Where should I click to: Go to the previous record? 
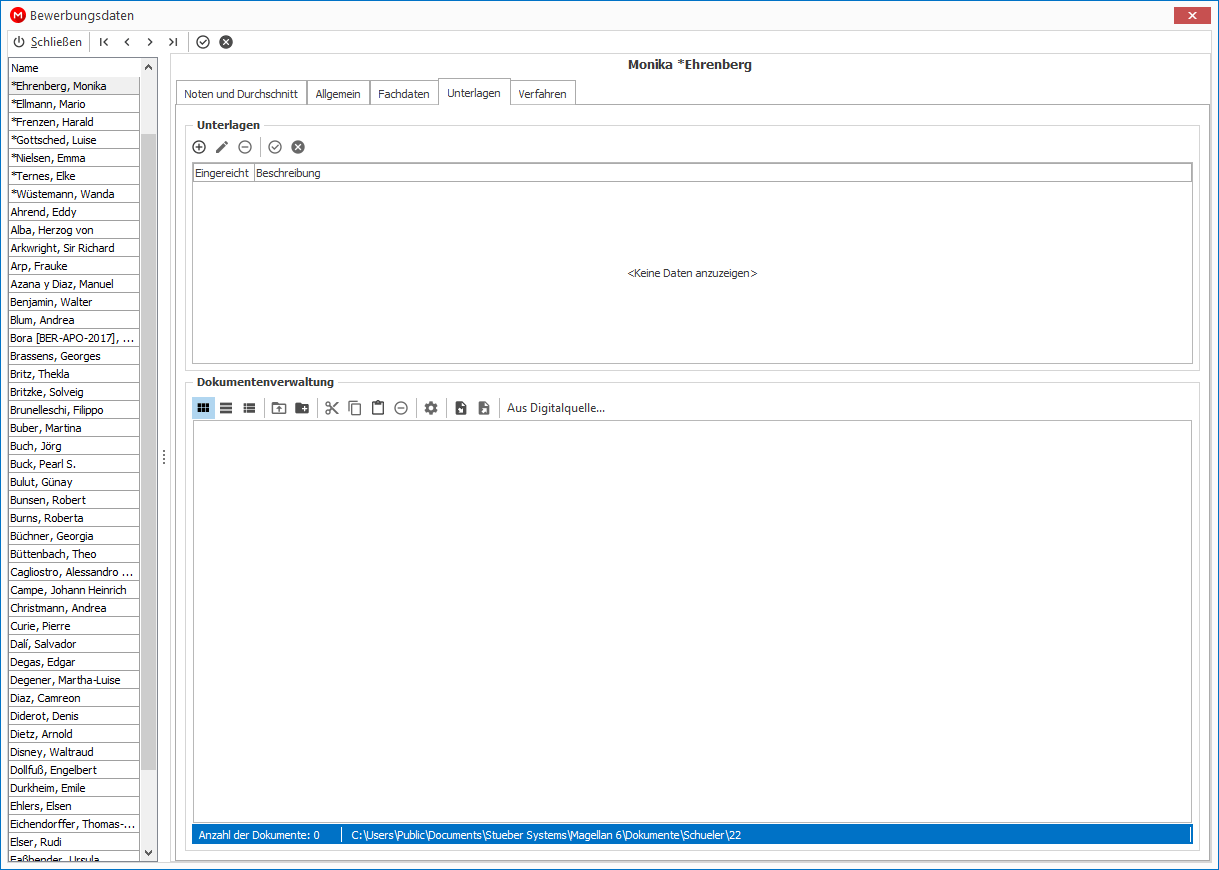127,42
